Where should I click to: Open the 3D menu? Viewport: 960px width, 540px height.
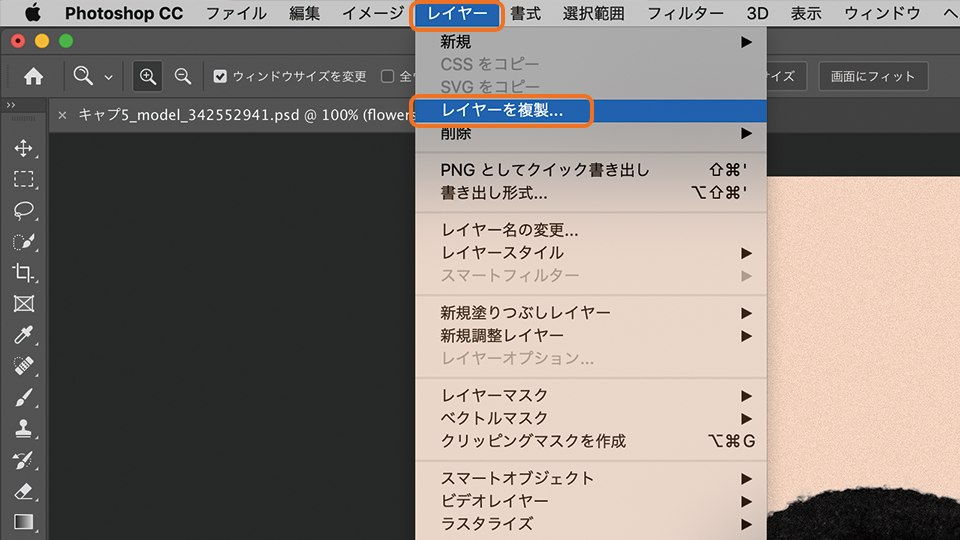(757, 13)
